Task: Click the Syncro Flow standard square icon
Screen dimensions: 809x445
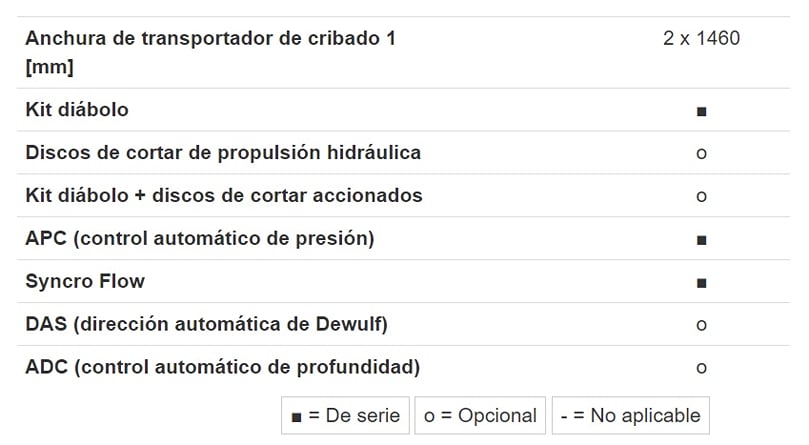Action: tap(701, 283)
